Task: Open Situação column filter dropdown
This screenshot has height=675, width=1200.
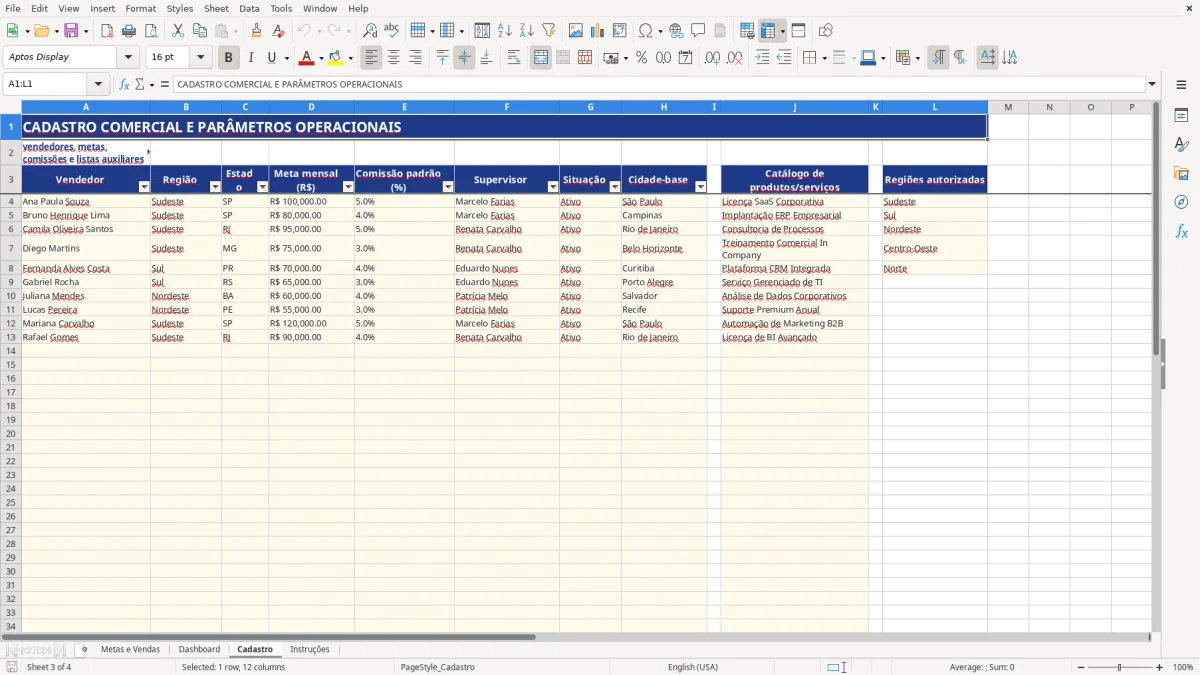Action: pos(614,187)
